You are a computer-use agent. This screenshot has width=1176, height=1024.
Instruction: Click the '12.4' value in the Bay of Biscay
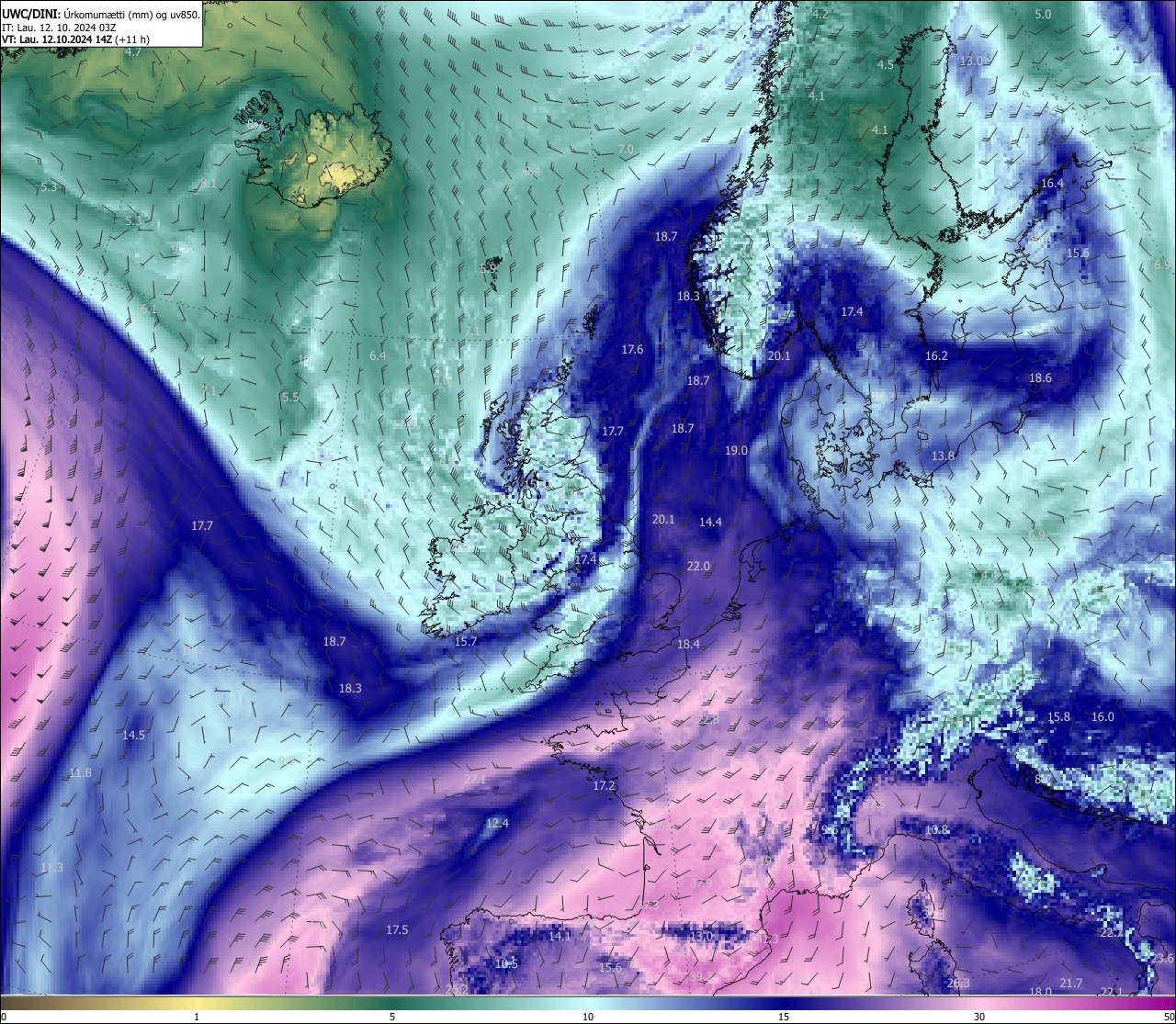click(x=497, y=824)
